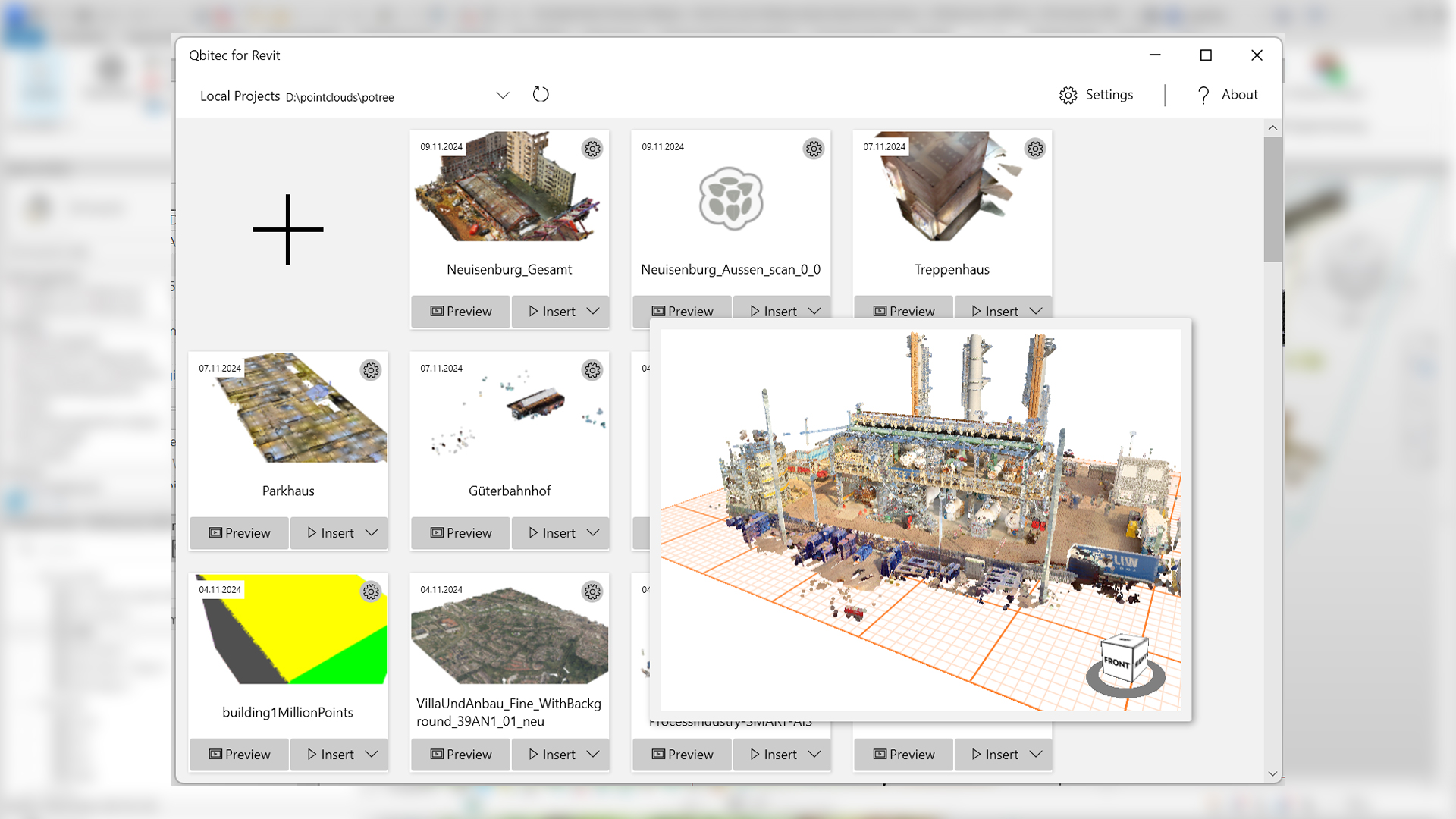Image resolution: width=1456 pixels, height=819 pixels.
Task: Expand Local Projects path dropdown
Action: pos(503,96)
